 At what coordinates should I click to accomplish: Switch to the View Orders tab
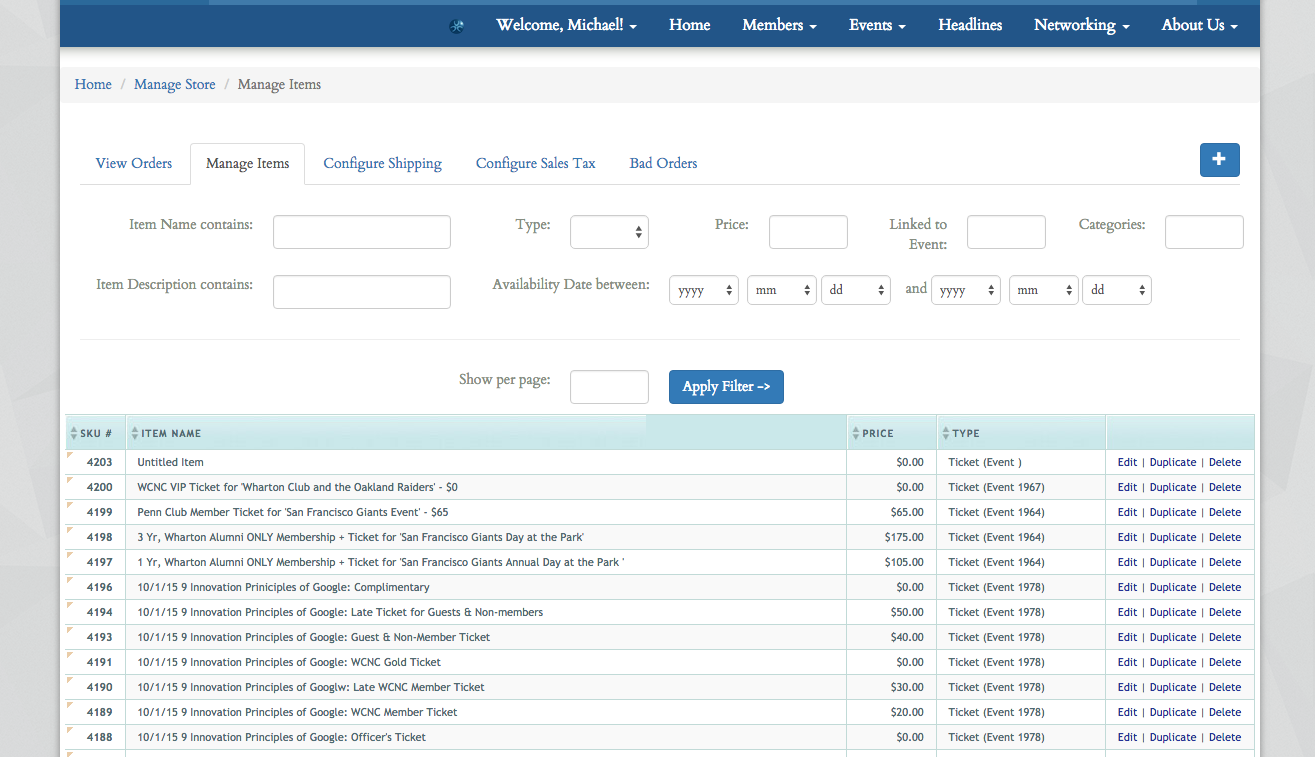click(x=134, y=163)
